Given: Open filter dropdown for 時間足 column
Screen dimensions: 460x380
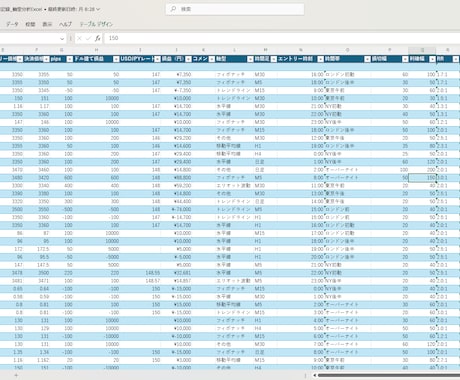Looking at the screenshot, I should pyautogui.click(x=274, y=59).
